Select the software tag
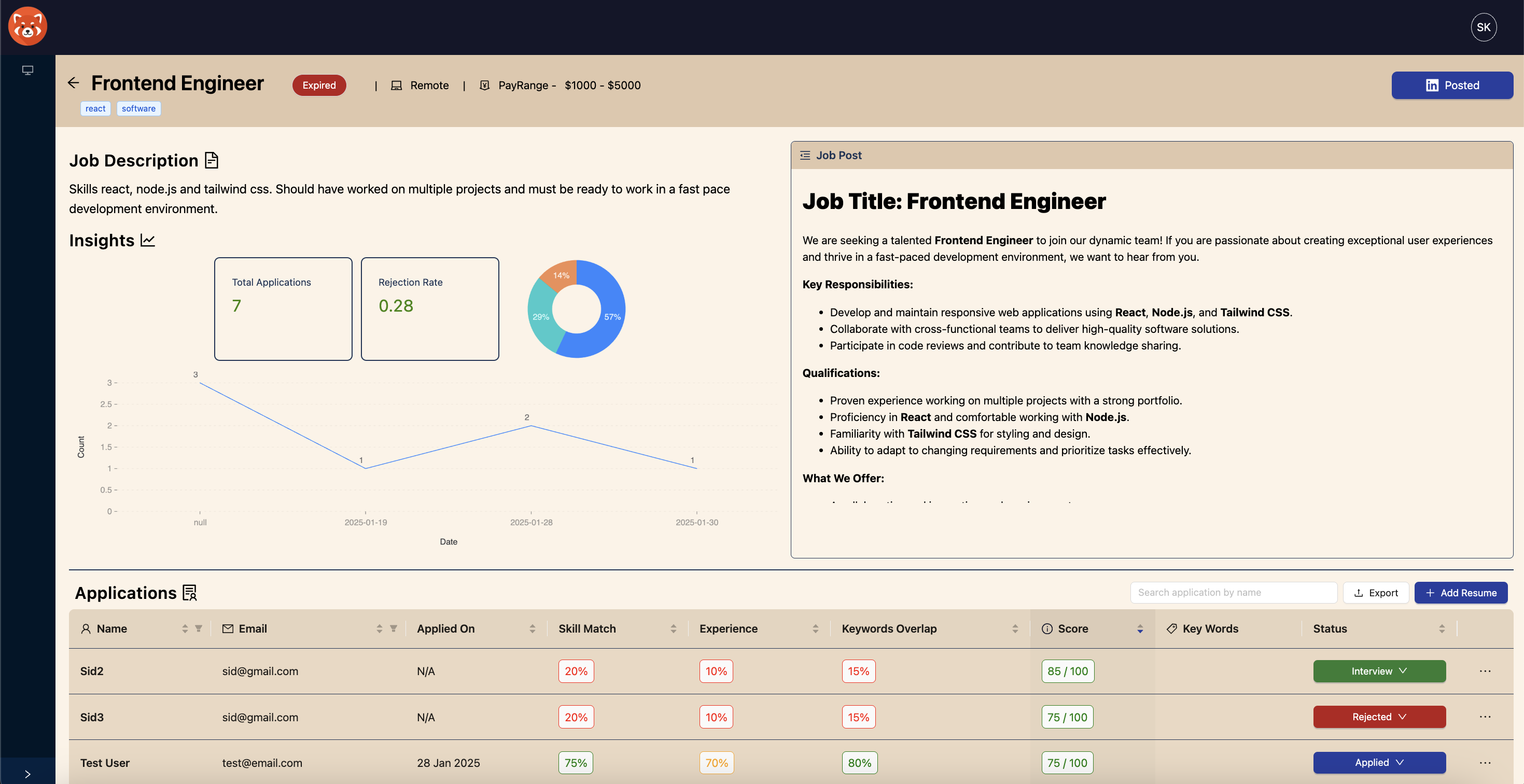 coord(138,108)
